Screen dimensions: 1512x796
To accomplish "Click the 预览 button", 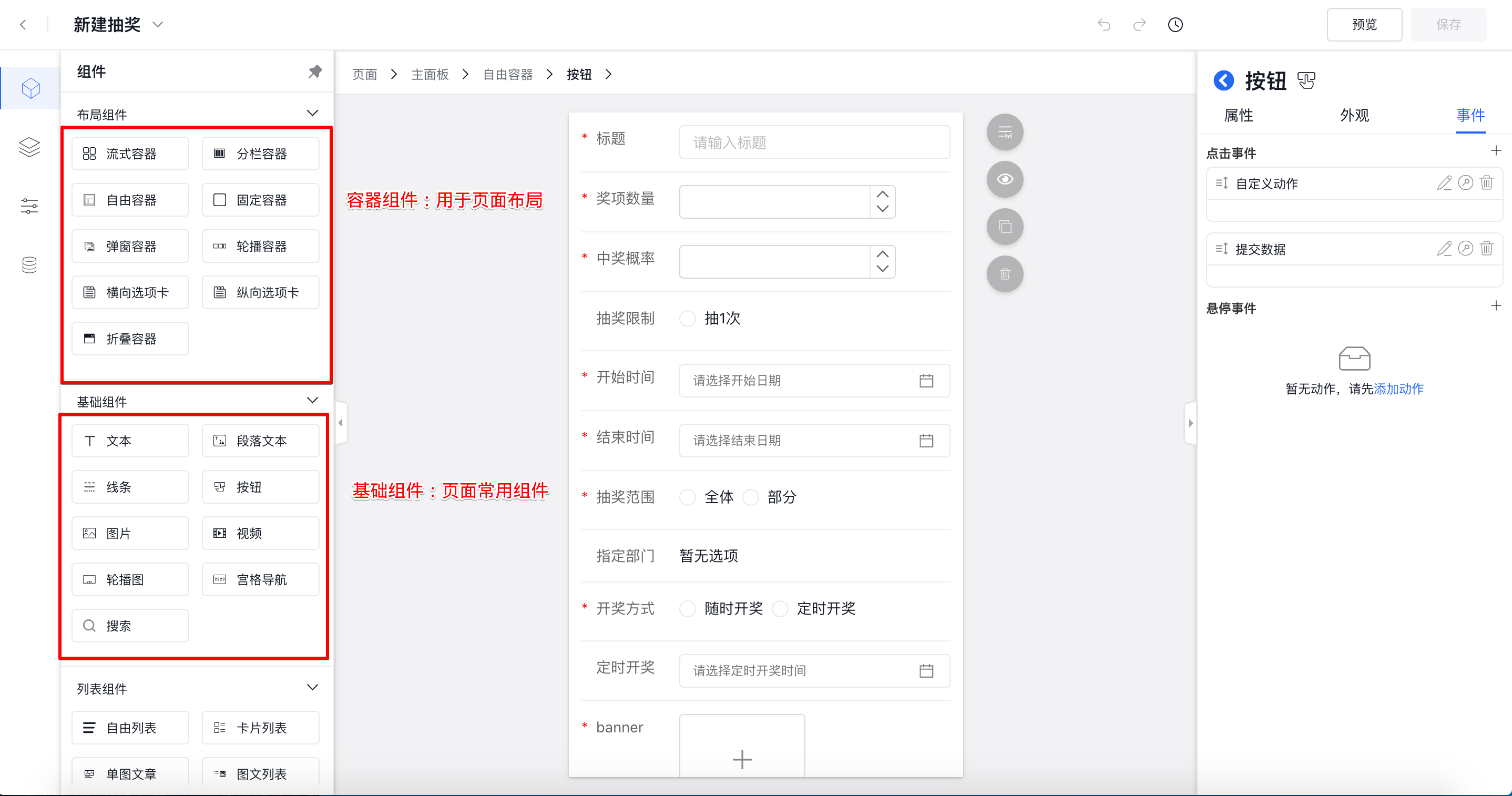I will [x=1364, y=25].
